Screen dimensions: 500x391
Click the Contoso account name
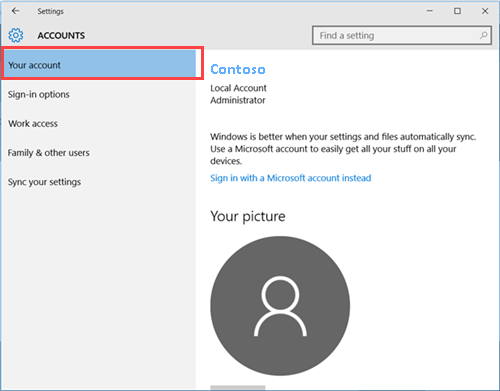238,69
